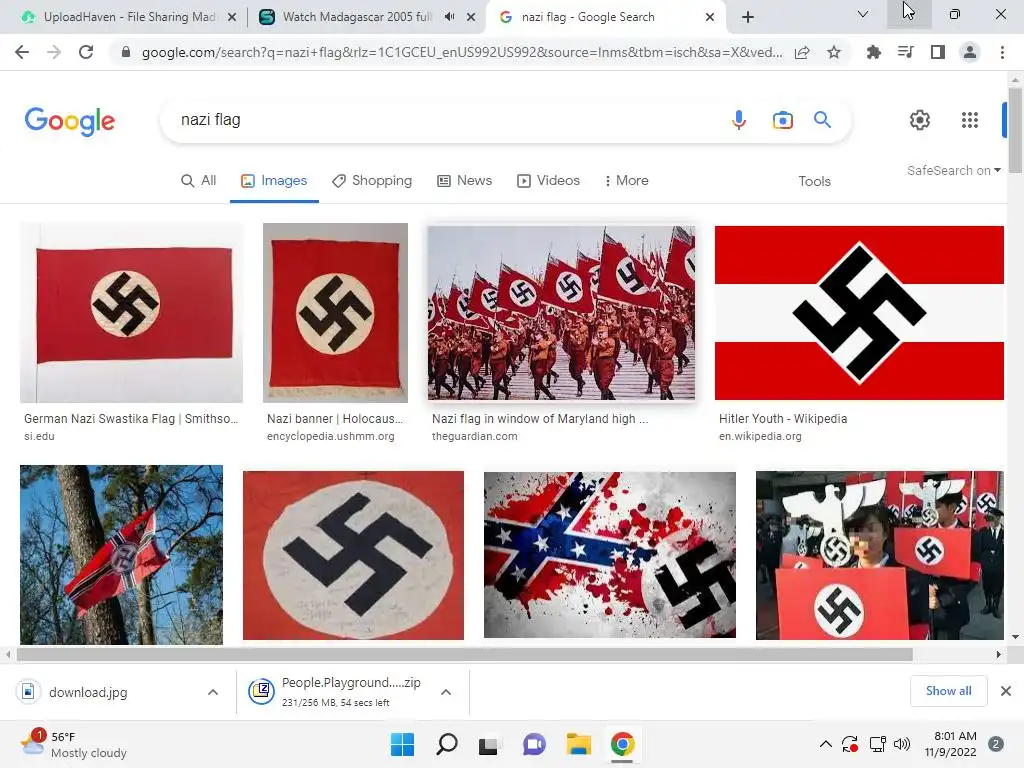This screenshot has height=768, width=1024.
Task: Open the Chrome profile avatar icon
Action: point(970,52)
